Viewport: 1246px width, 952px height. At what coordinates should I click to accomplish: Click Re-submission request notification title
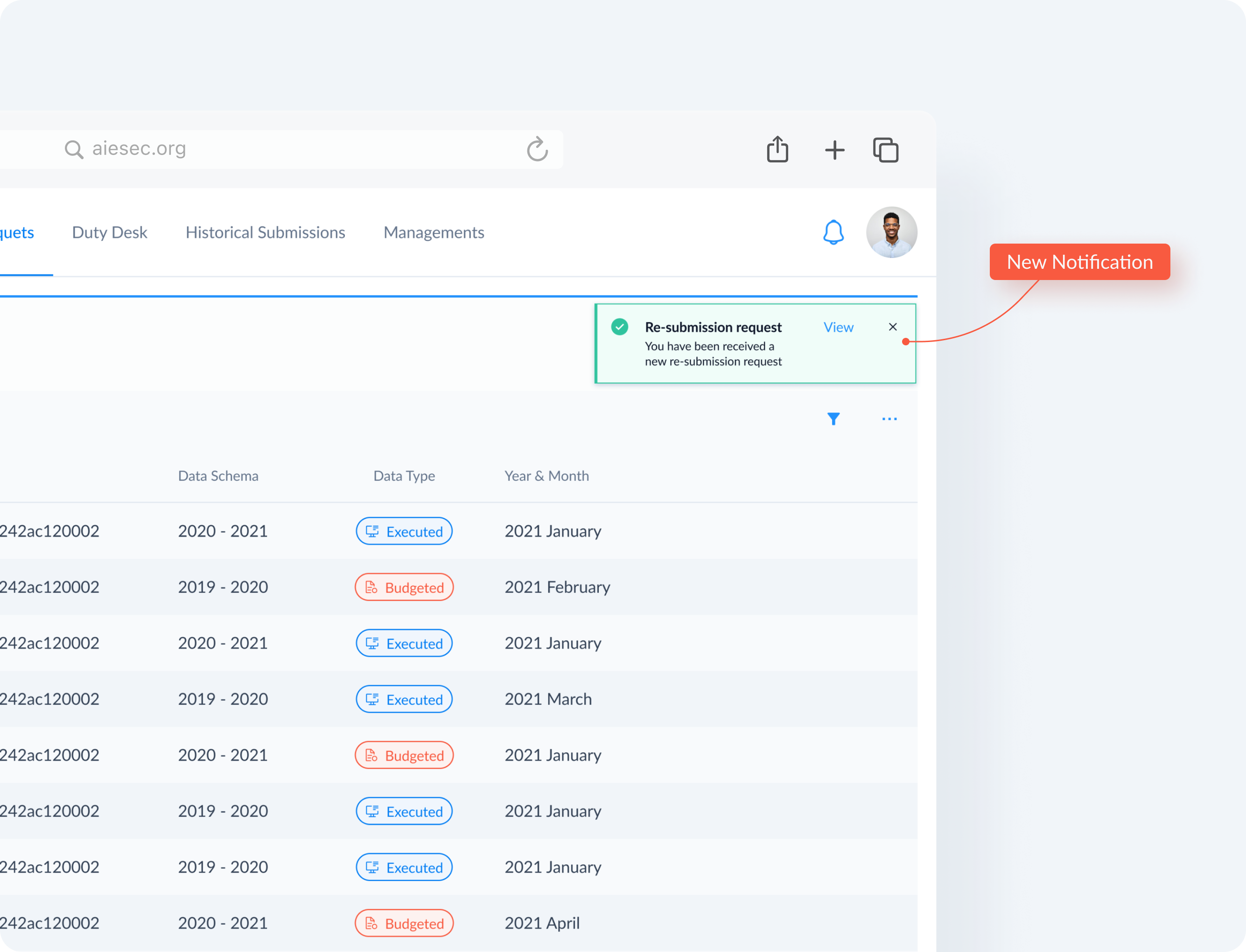(x=713, y=327)
